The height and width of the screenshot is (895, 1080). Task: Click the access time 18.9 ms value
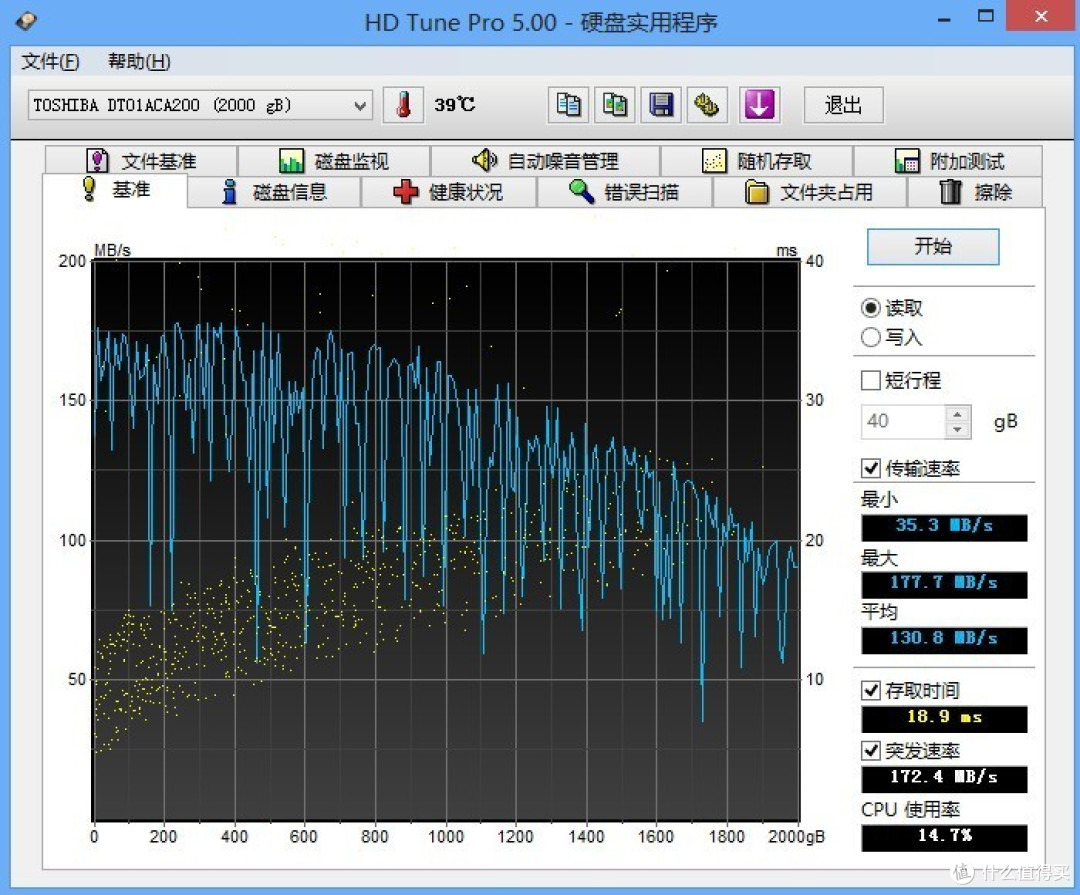coord(944,718)
